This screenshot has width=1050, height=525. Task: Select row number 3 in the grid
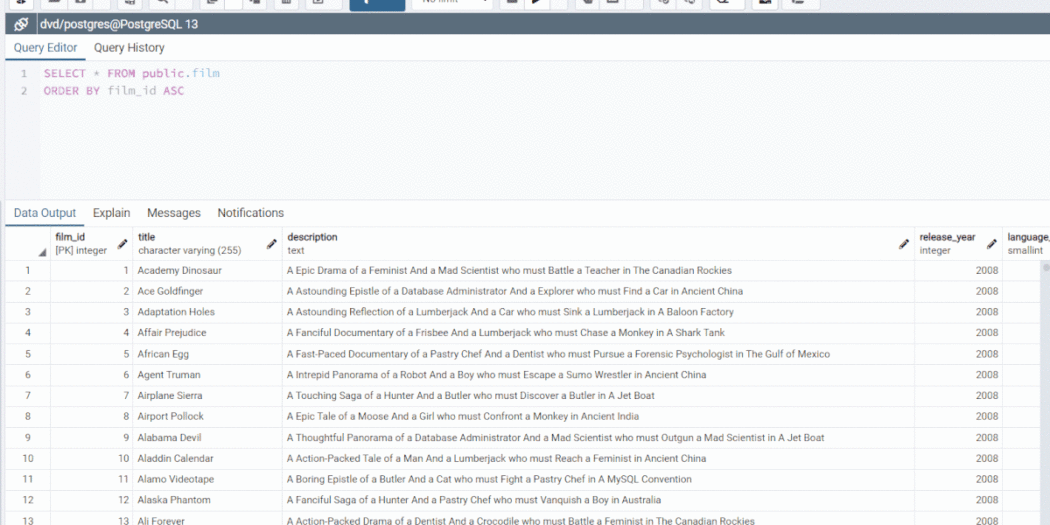coord(28,312)
